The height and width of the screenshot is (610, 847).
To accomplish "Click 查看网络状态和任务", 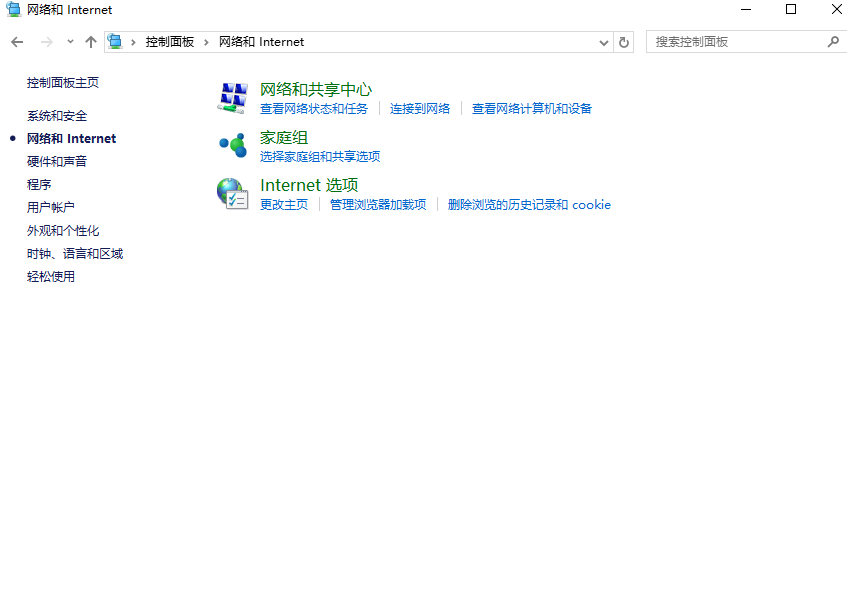I will [314, 109].
